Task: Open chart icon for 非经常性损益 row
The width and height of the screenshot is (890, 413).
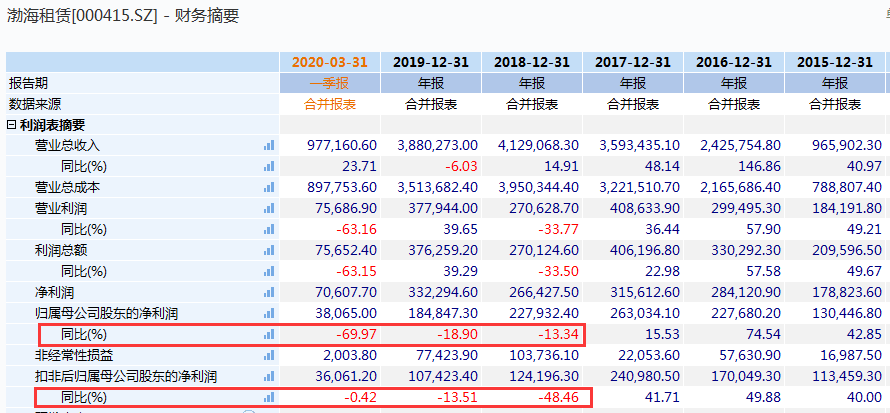Action: 269,356
